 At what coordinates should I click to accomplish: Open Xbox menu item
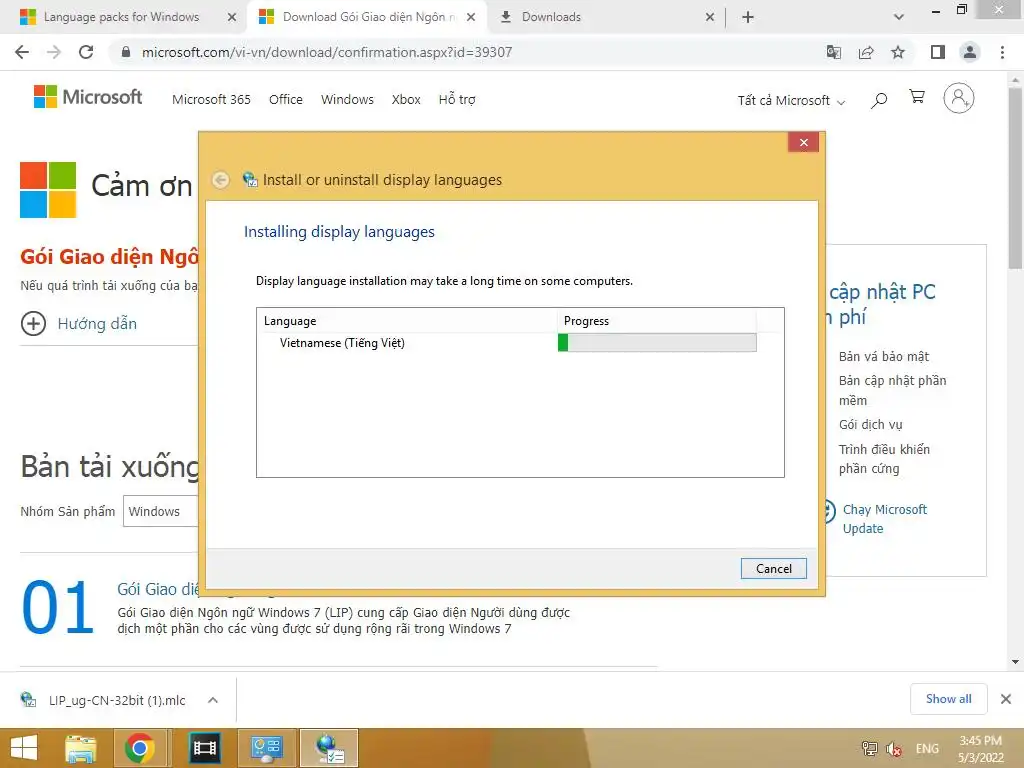coord(406,99)
